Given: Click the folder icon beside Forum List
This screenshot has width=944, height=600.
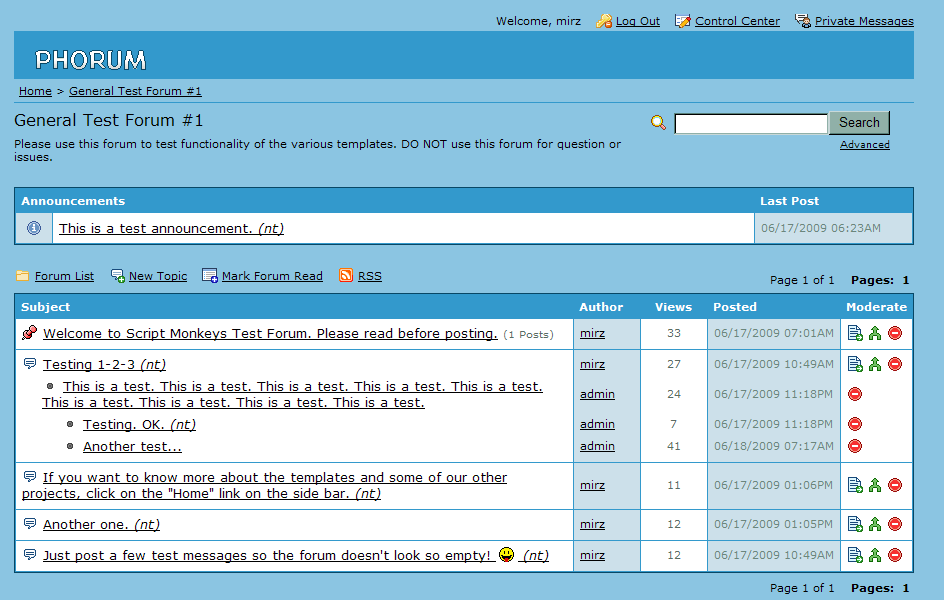Looking at the screenshot, I should (x=22, y=276).
